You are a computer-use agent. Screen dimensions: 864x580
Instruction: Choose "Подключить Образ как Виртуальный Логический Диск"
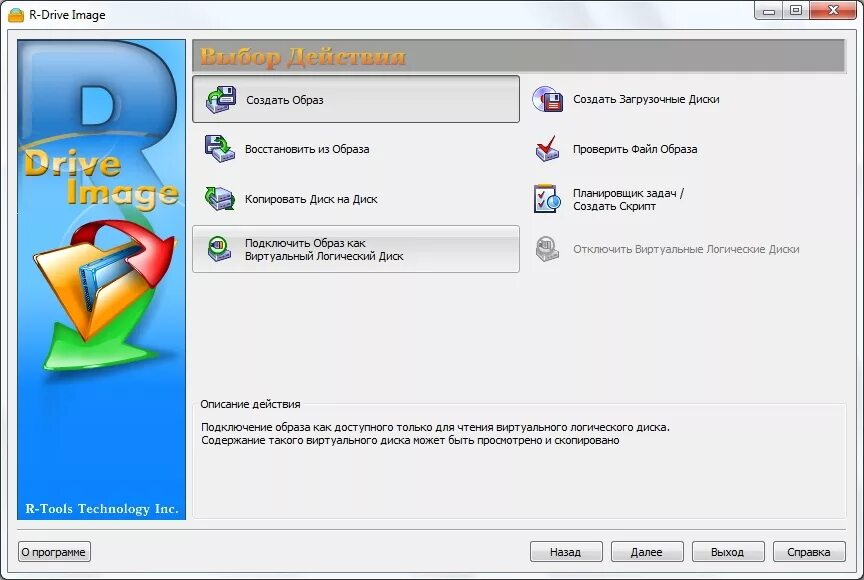point(356,249)
